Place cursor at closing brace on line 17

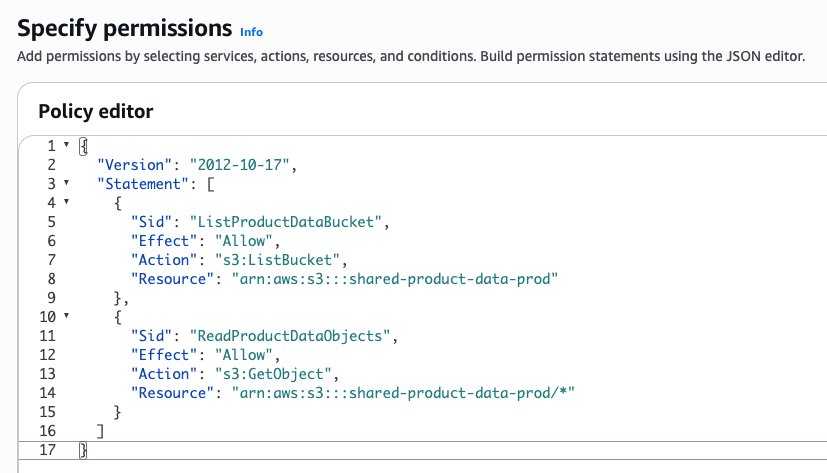(83, 450)
